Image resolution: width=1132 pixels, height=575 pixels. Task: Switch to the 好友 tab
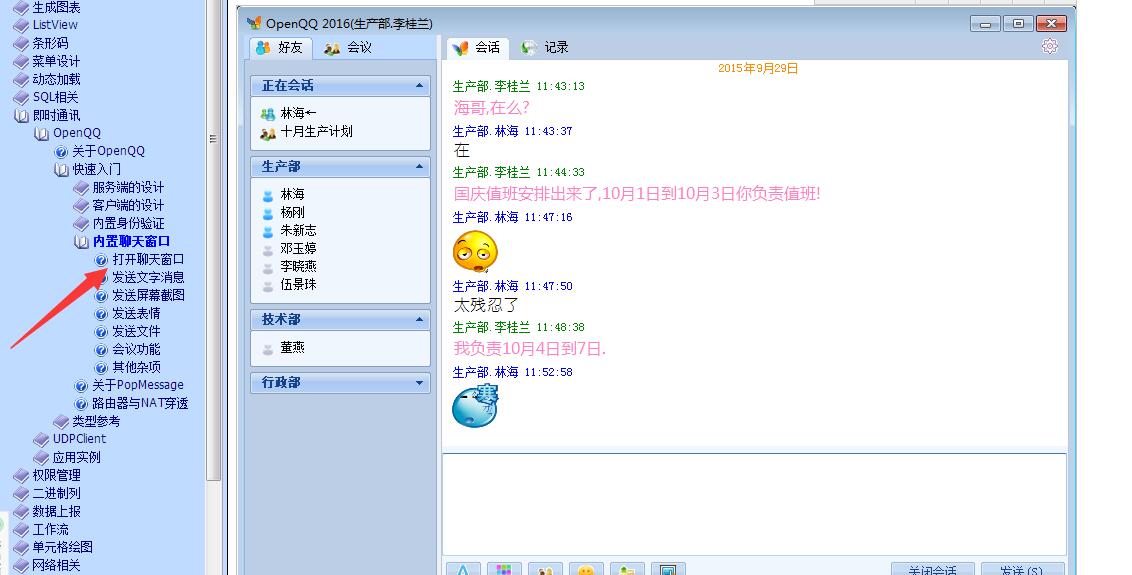(281, 48)
